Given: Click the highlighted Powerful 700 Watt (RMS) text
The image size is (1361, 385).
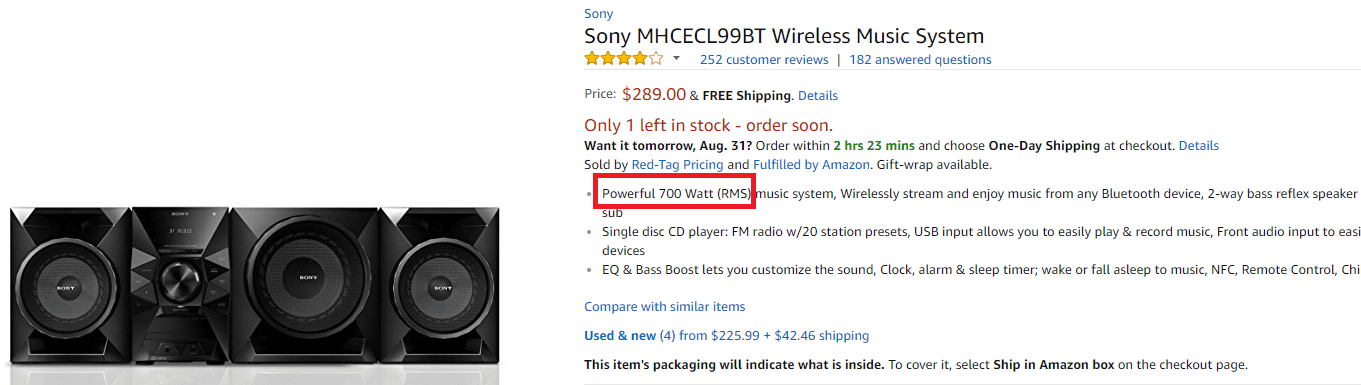Looking at the screenshot, I should (x=676, y=193).
